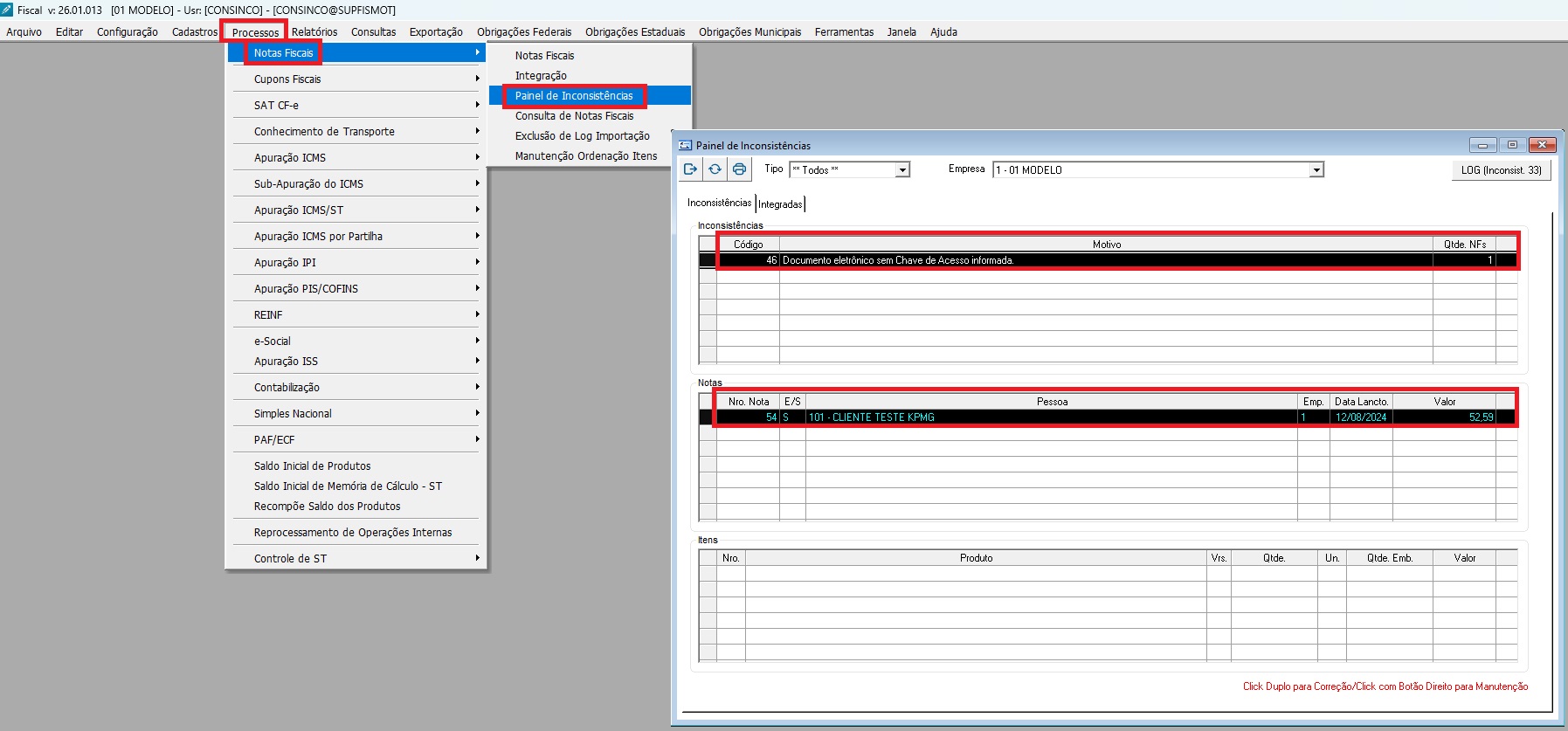Open the Cadastros menu
The height and width of the screenshot is (731, 1568).
point(195,31)
